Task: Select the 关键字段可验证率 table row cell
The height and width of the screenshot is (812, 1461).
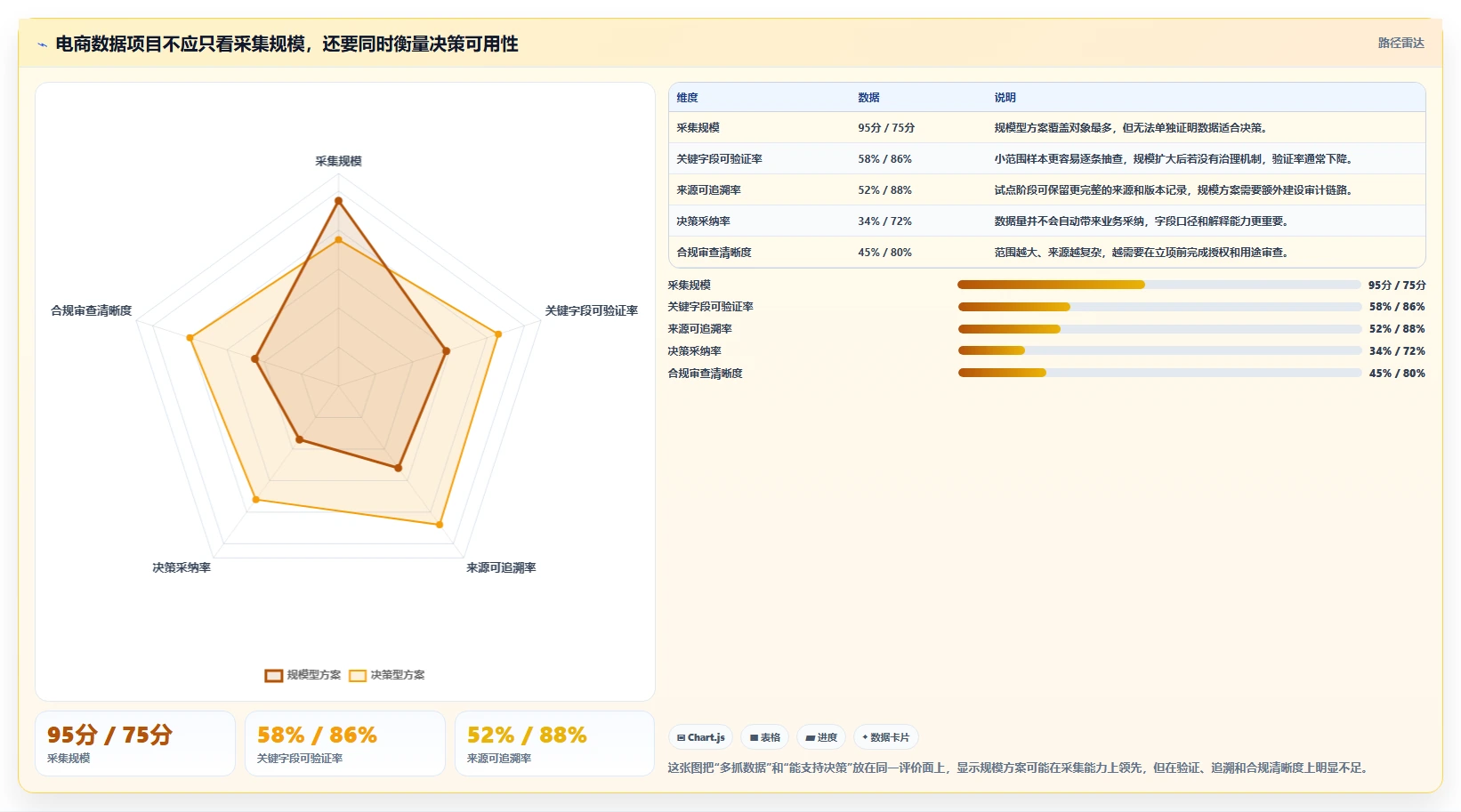Action: tap(719, 159)
